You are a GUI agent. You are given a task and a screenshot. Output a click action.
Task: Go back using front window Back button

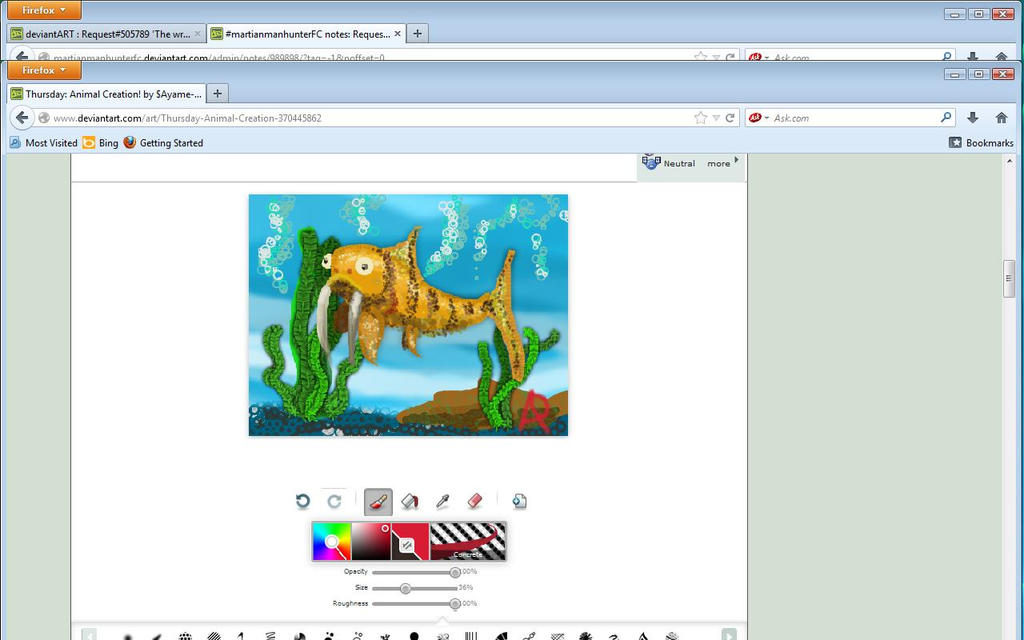(22, 118)
